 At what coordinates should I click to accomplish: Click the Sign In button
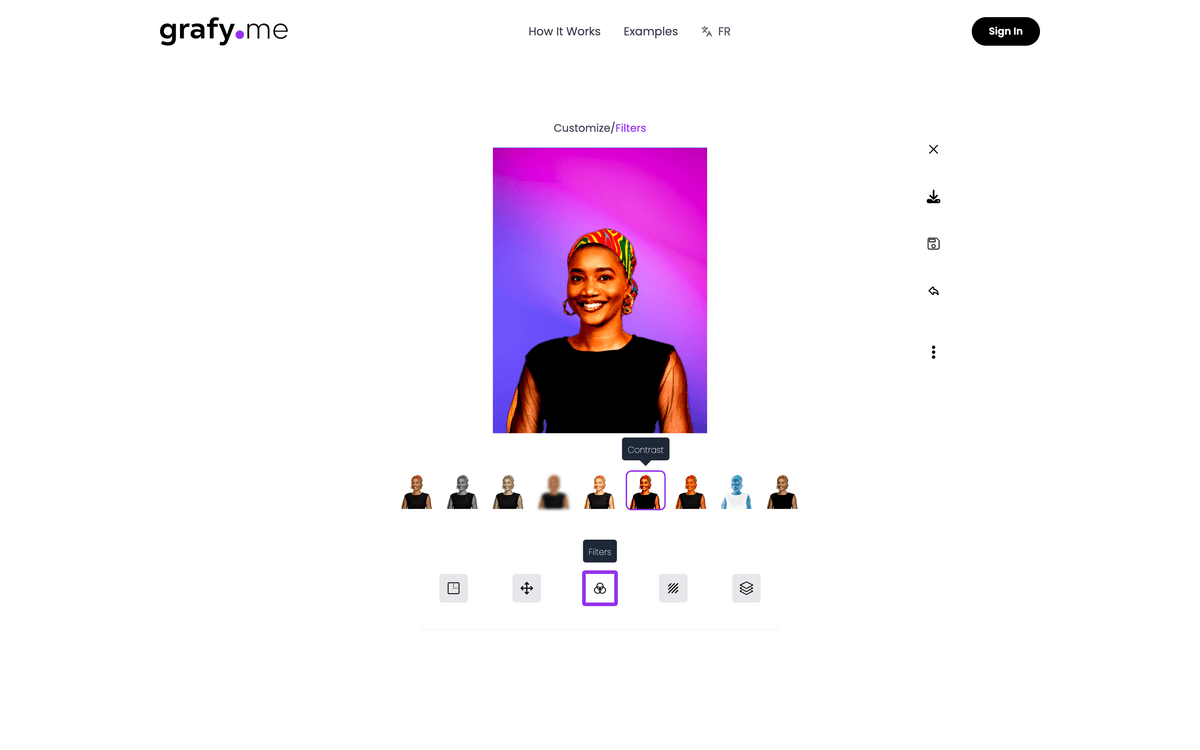click(1005, 31)
